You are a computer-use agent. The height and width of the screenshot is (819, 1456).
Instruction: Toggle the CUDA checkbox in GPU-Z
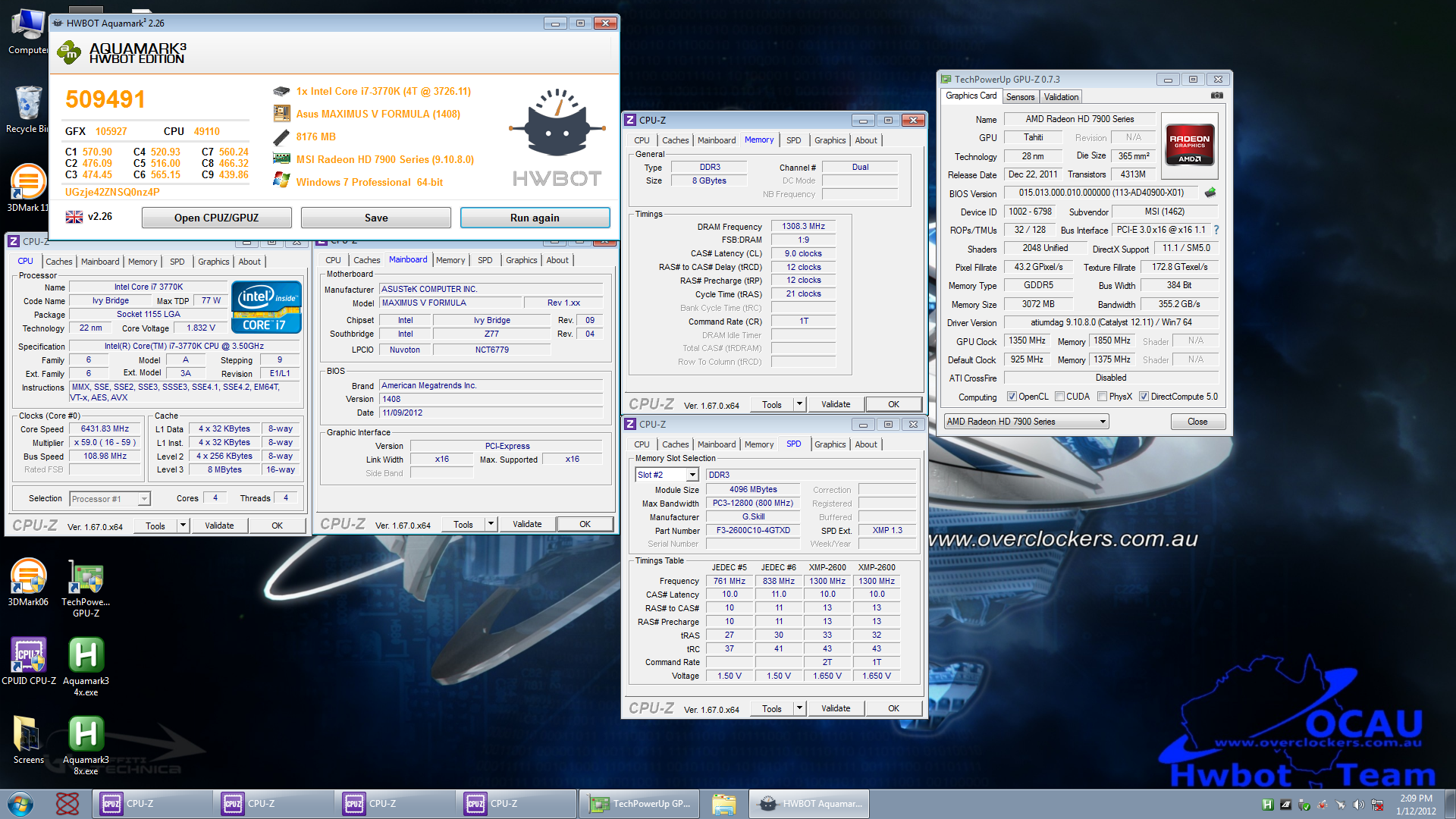[x=1059, y=397]
